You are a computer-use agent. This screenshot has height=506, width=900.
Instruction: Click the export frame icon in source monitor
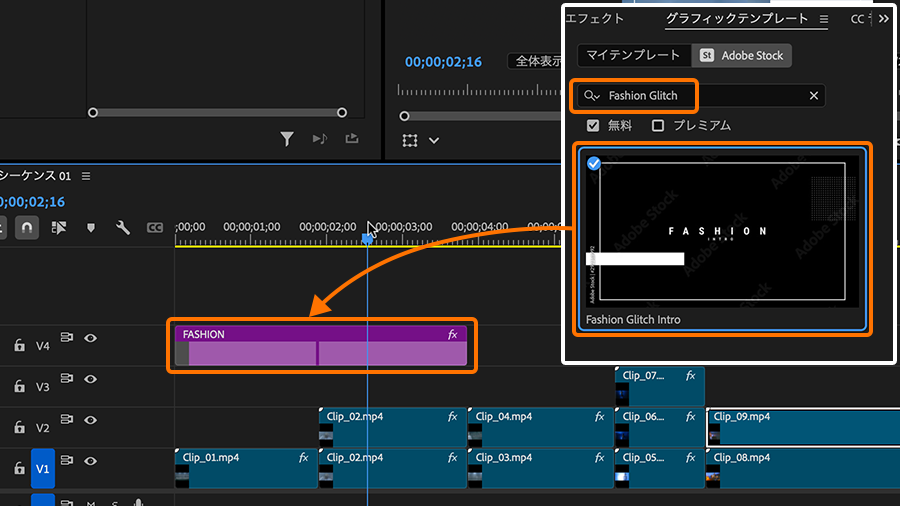click(352, 139)
